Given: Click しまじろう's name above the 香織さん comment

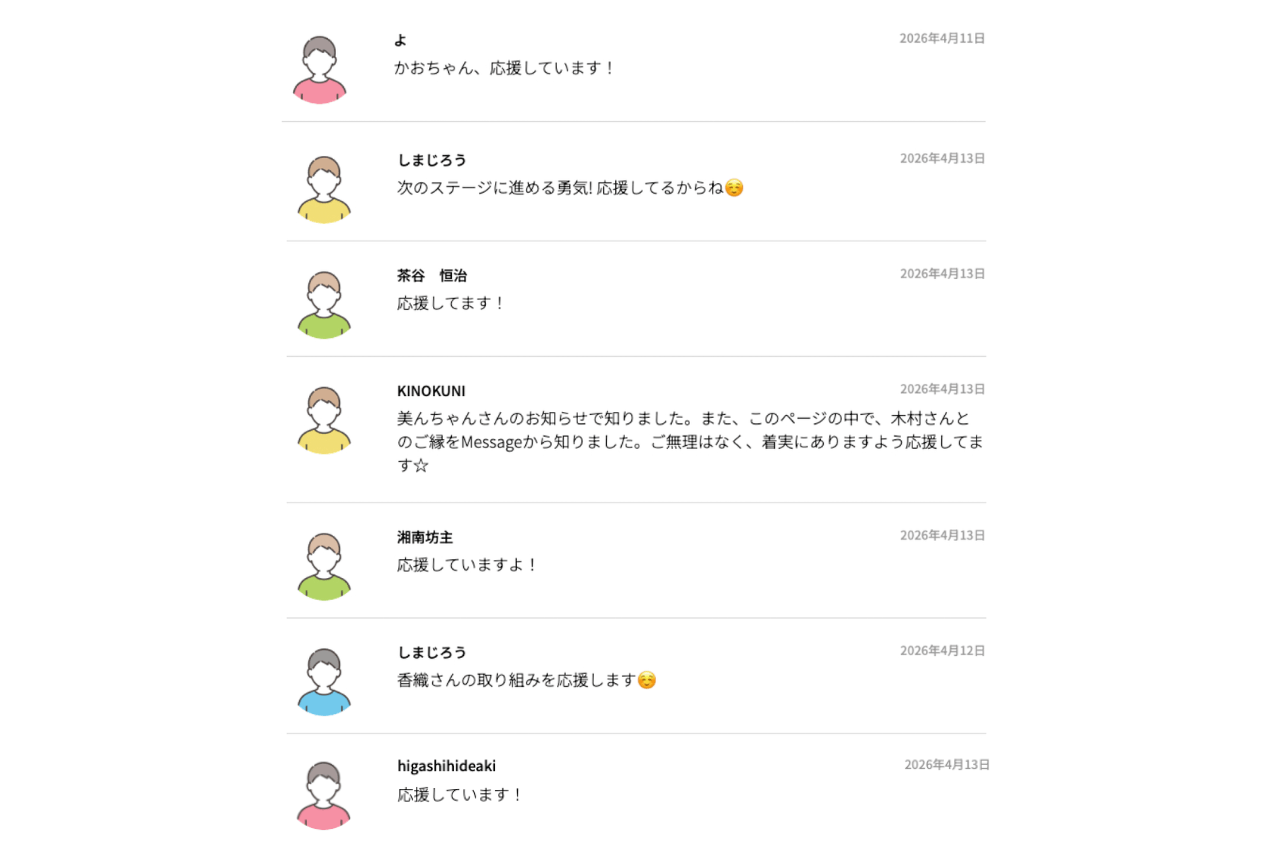Looking at the screenshot, I should 432,652.
